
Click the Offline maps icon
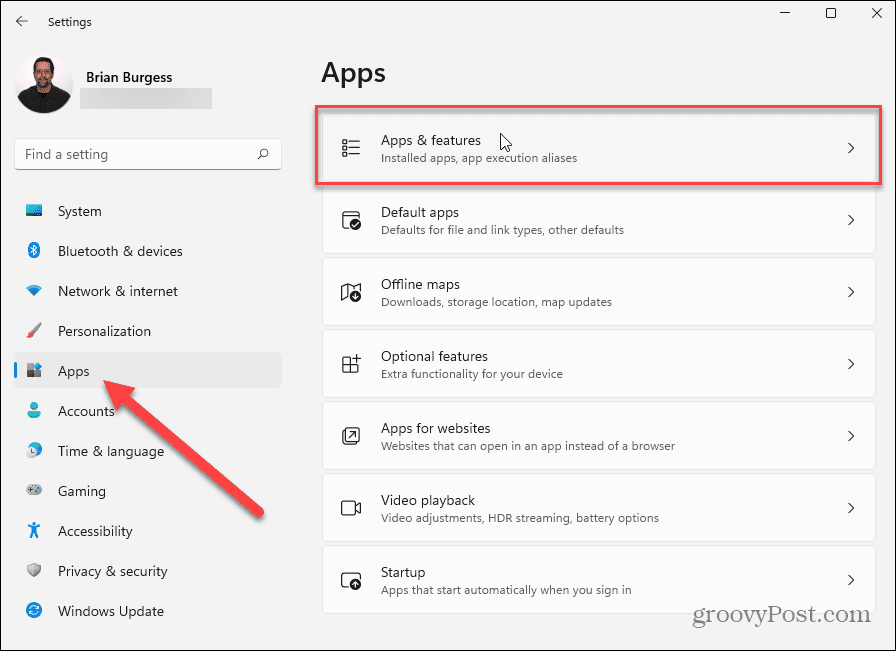point(351,292)
